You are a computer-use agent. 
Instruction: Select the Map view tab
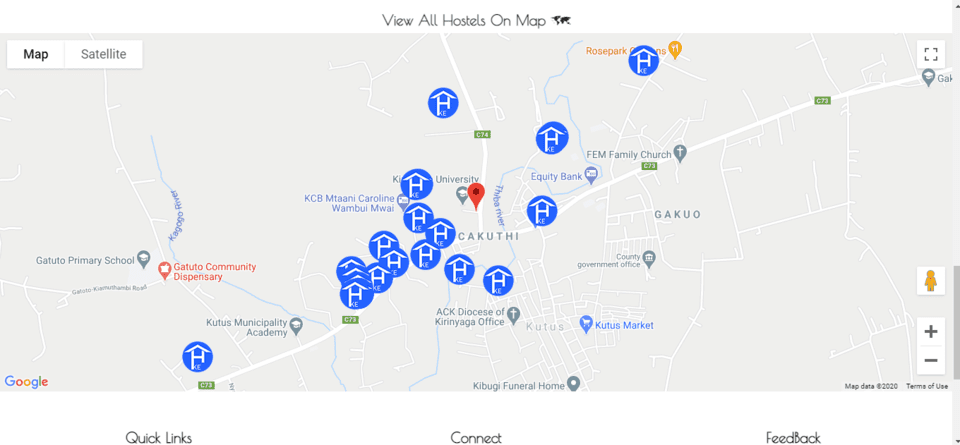36,54
